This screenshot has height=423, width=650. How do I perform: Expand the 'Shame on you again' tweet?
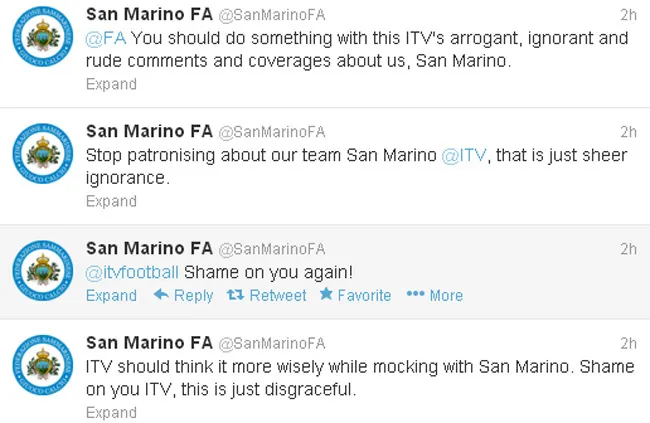pyautogui.click(x=111, y=295)
